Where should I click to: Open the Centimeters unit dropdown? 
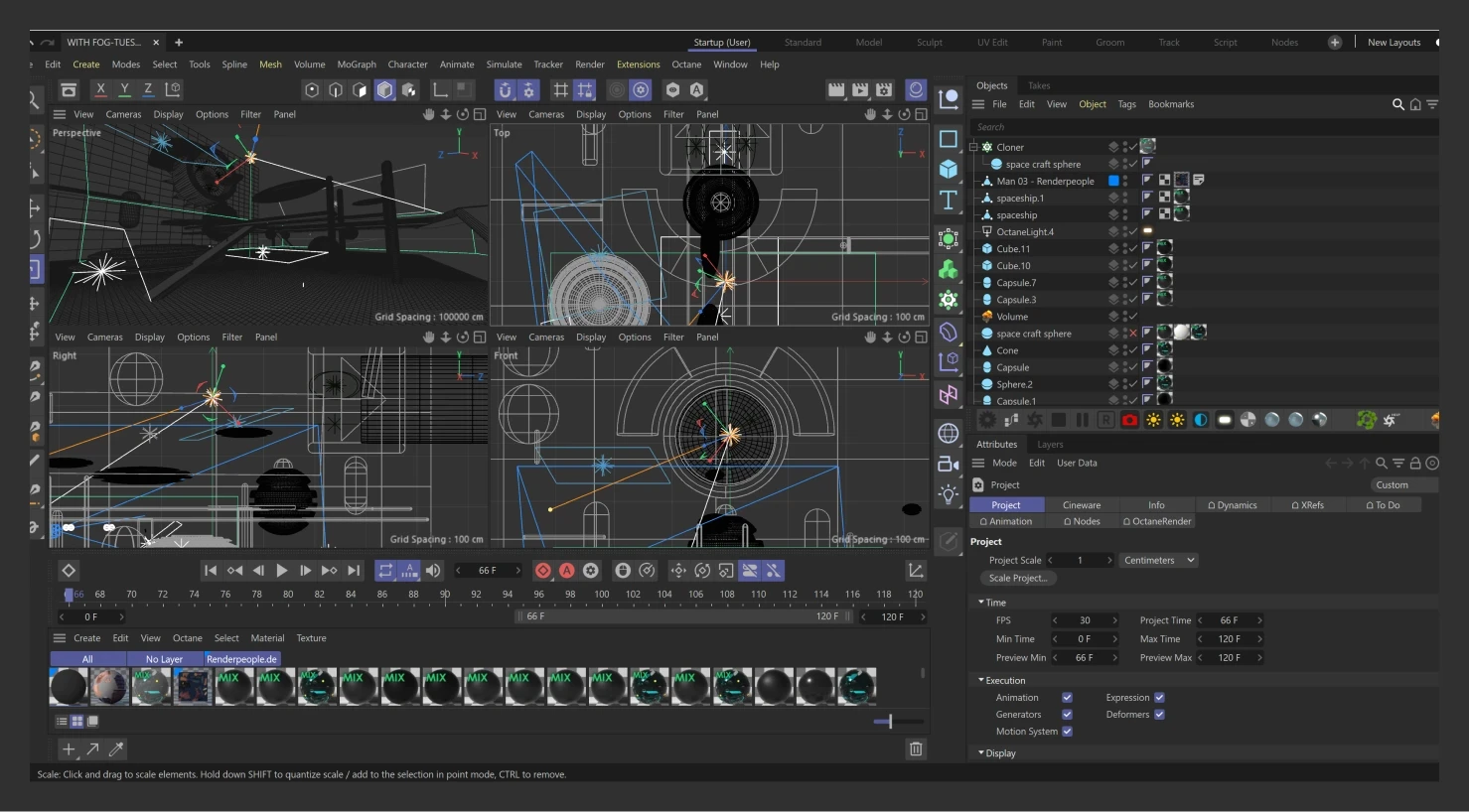1158,561
